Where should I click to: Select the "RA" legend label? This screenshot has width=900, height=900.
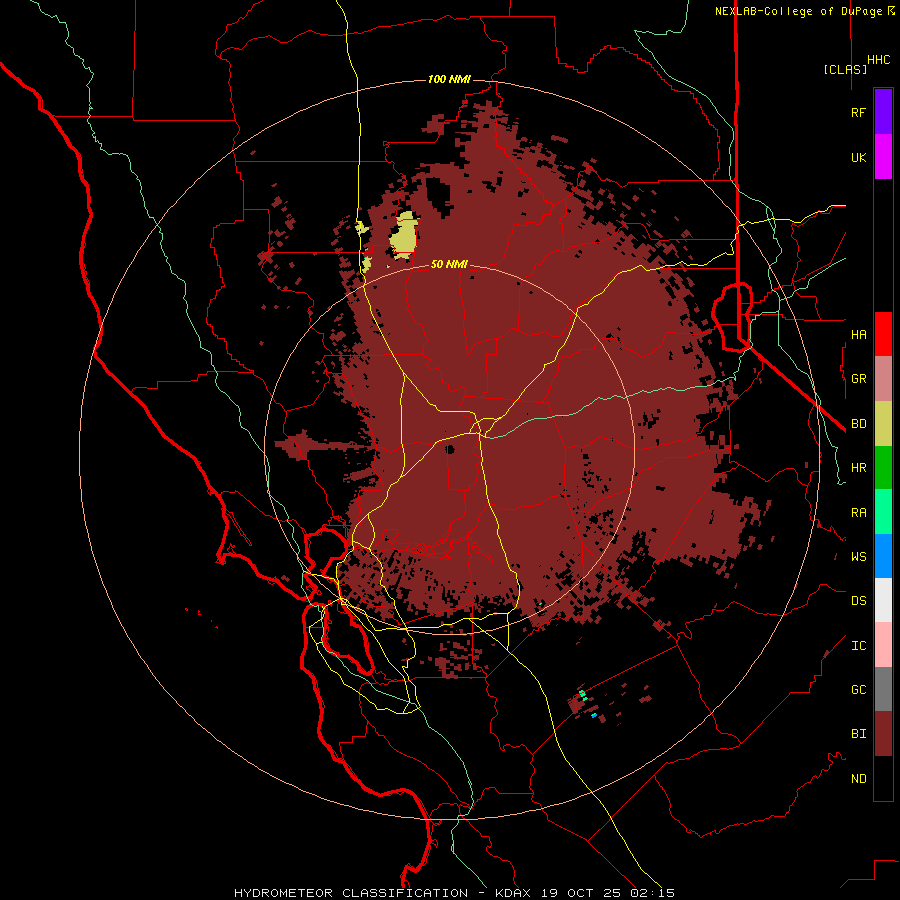click(858, 512)
